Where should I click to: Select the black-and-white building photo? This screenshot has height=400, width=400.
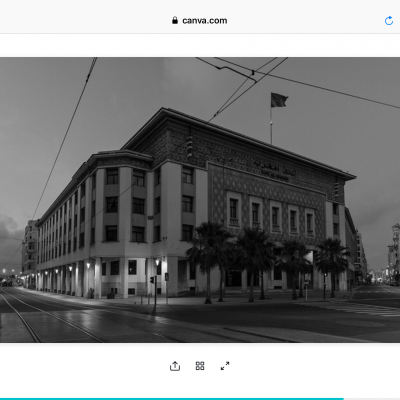(200, 200)
